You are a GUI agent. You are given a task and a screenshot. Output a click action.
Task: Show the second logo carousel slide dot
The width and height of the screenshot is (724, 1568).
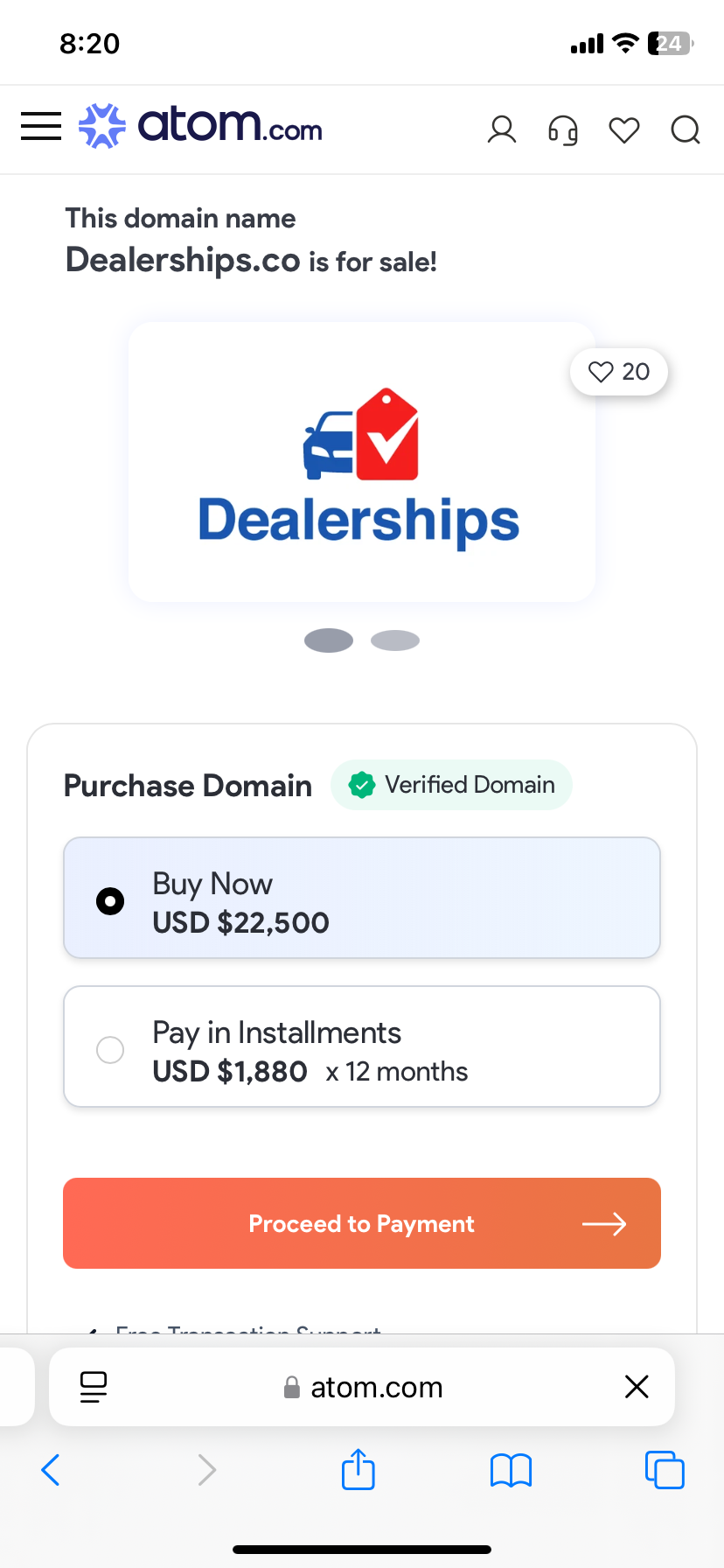[395, 640]
